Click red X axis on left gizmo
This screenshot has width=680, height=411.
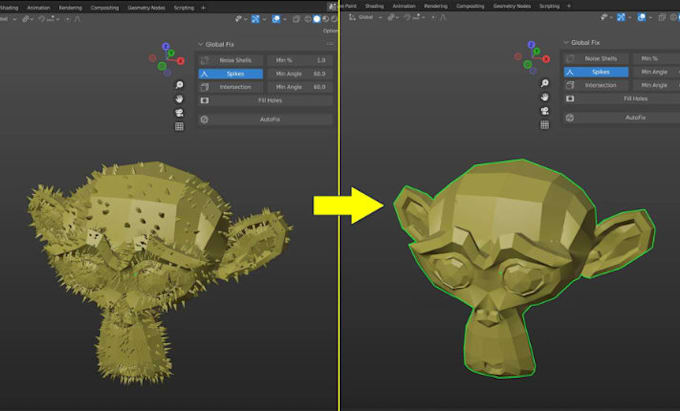[x=180, y=61]
